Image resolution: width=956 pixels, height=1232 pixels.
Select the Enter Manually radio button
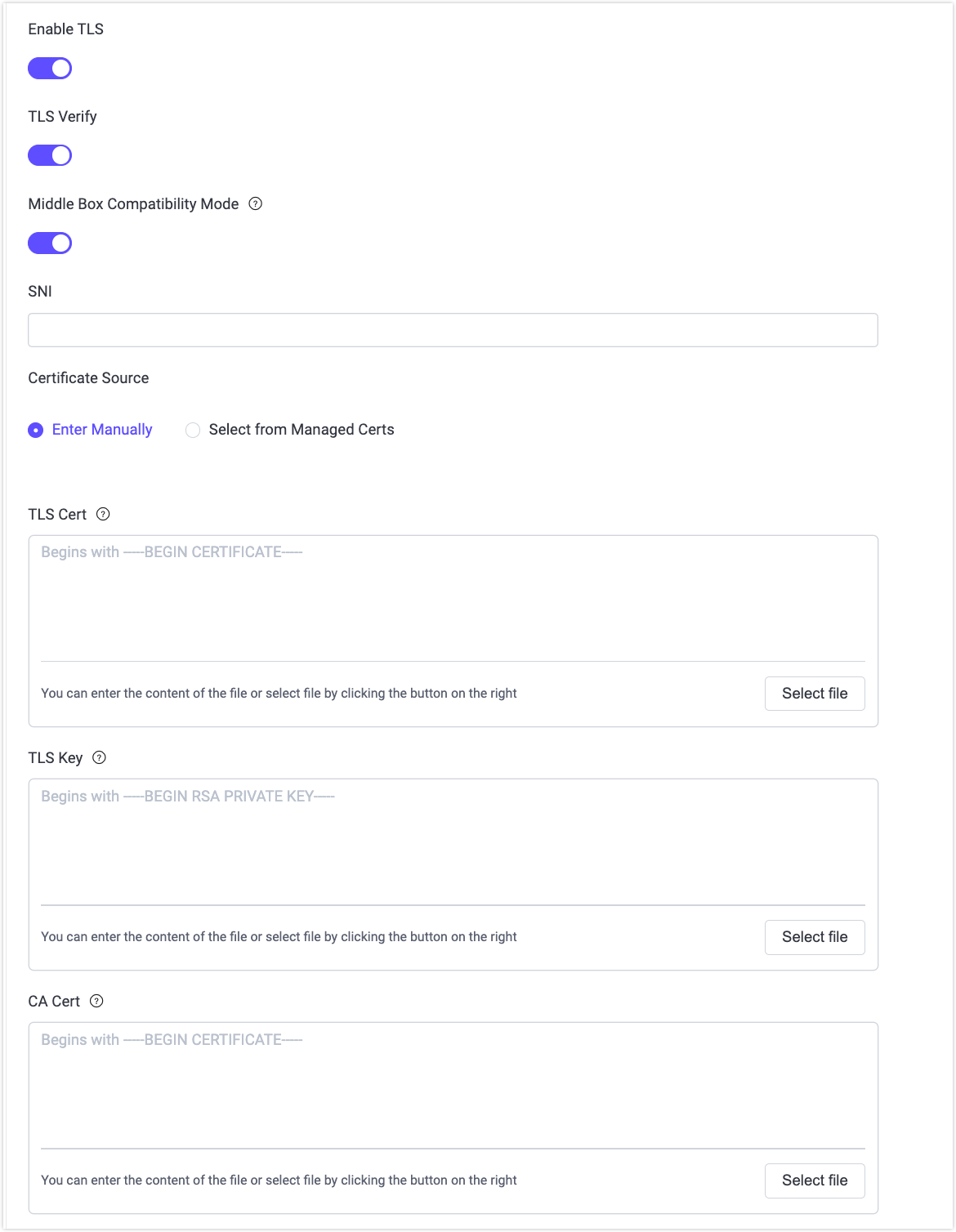pos(35,430)
